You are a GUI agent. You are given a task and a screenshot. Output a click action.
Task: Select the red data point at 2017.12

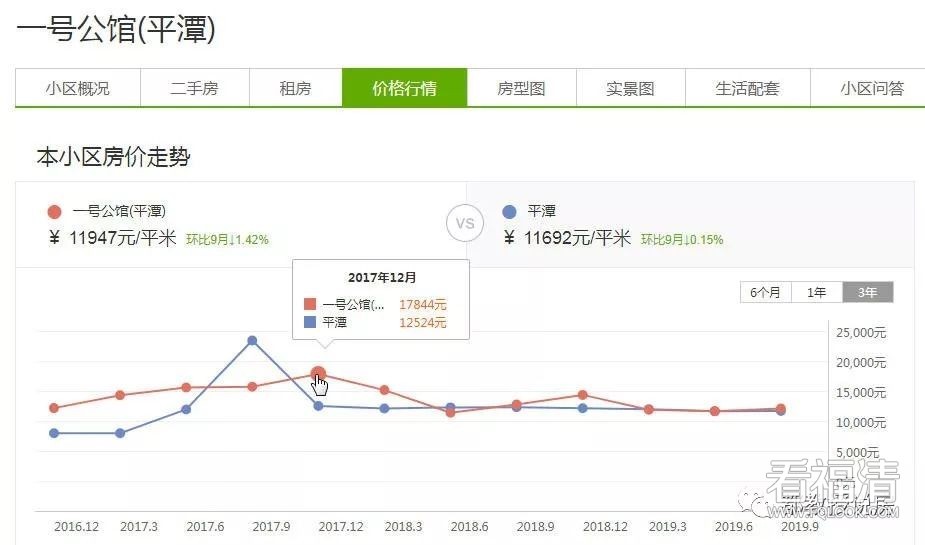[x=318, y=374]
